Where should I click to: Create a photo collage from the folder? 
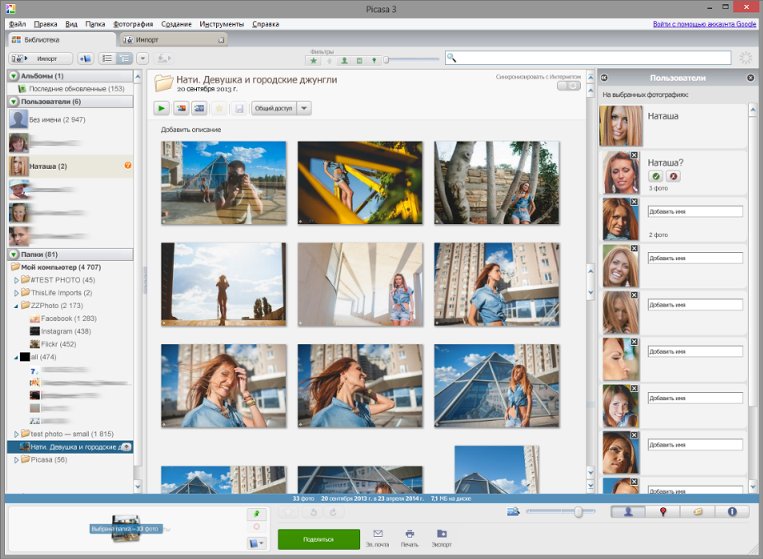tap(181, 108)
